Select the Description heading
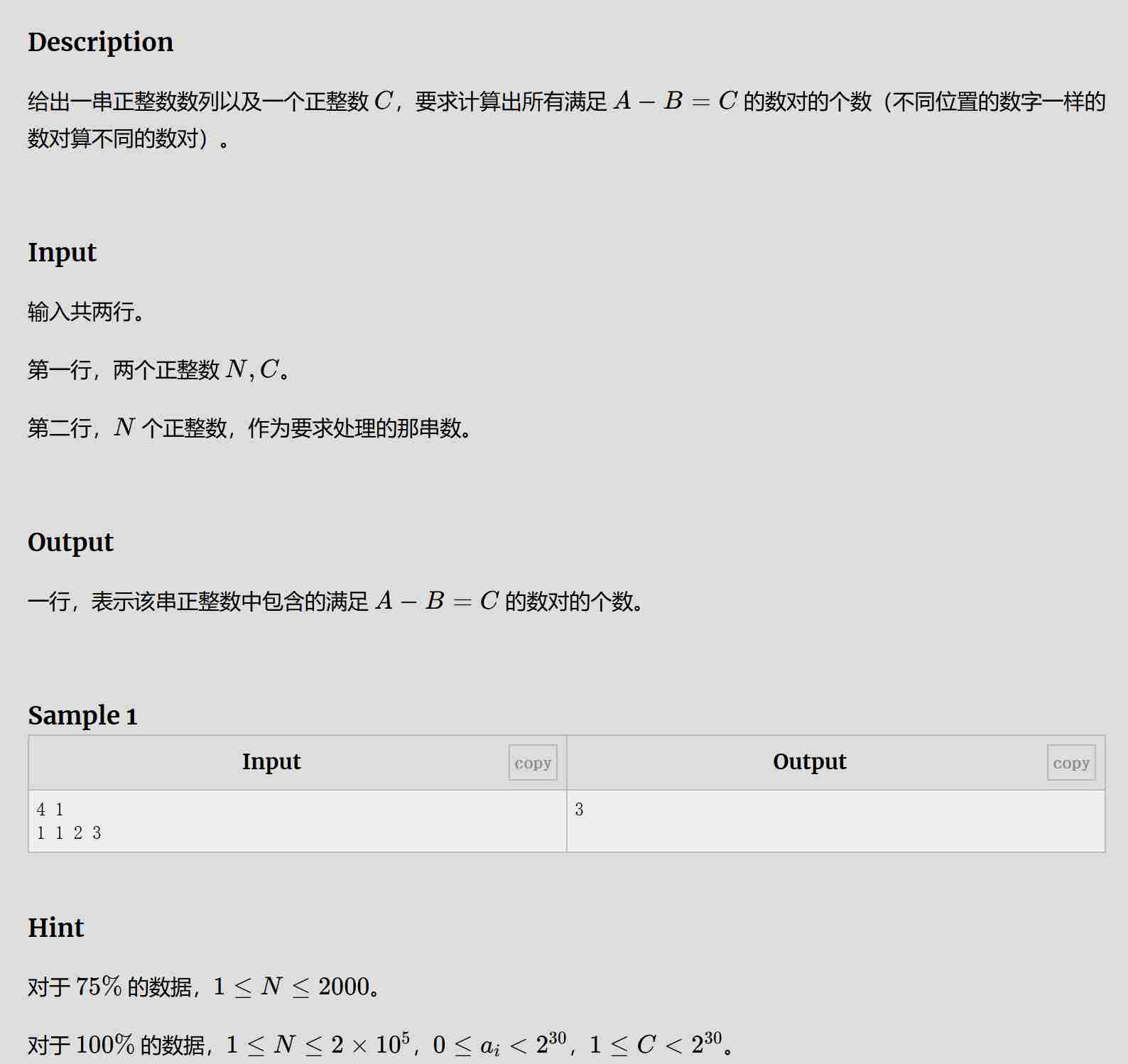Screen dimensions: 1128x1064 tap(100, 42)
